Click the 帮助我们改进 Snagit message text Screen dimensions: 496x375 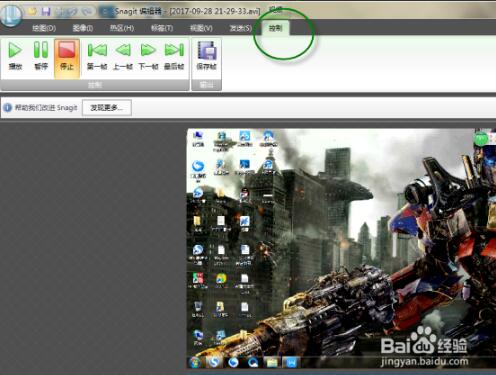(x=46, y=108)
